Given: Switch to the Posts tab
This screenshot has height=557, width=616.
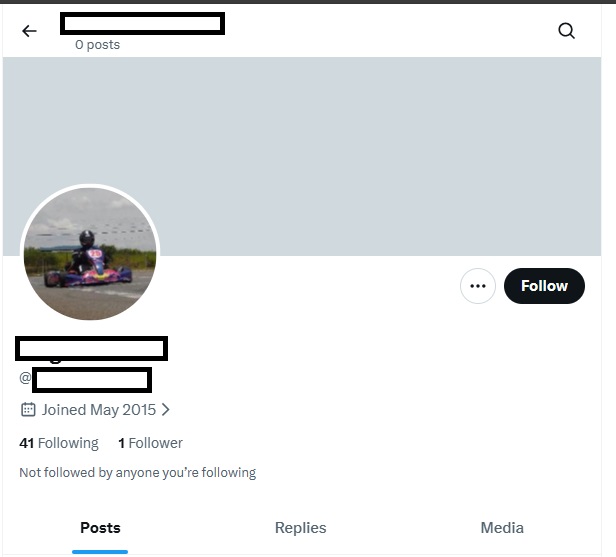Looking at the screenshot, I should coord(100,528).
